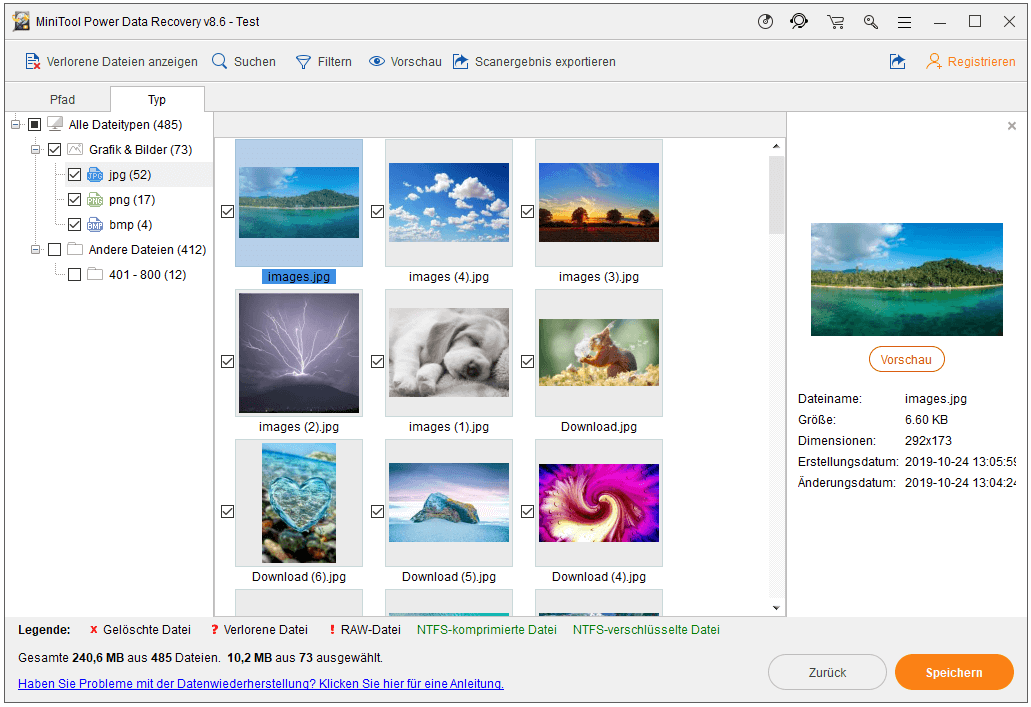Open the support chat icon
The height and width of the screenshot is (707, 1031).
click(799, 22)
